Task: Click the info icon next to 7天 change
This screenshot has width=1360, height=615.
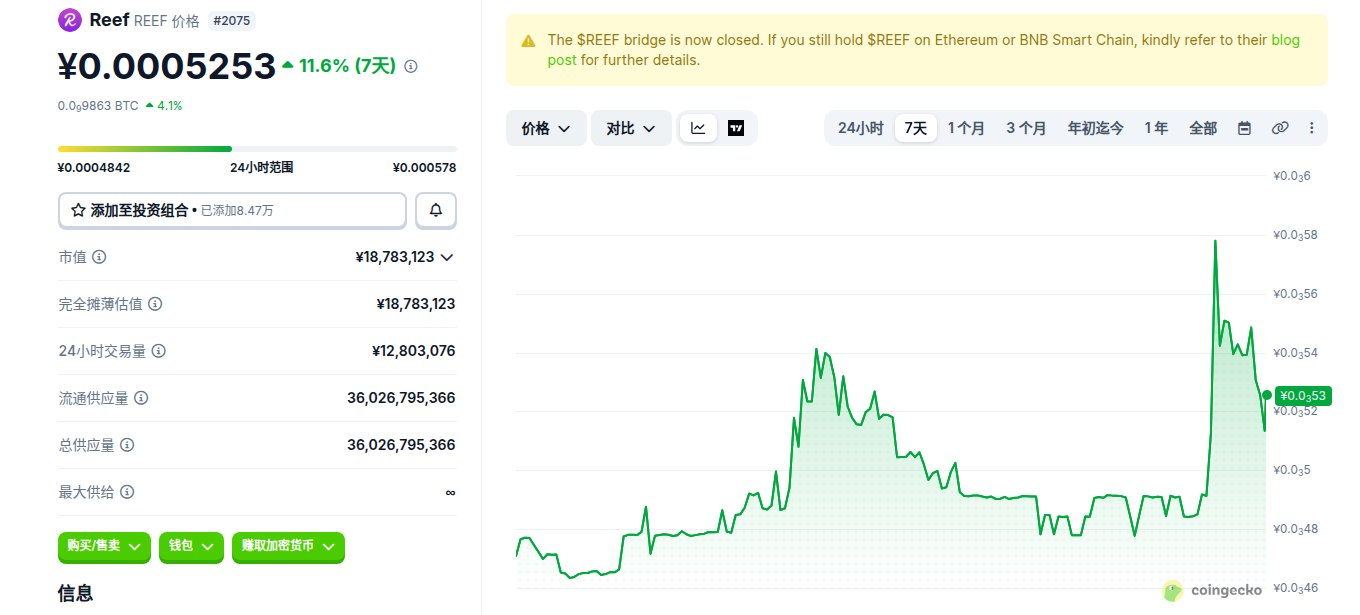Action: (411, 66)
